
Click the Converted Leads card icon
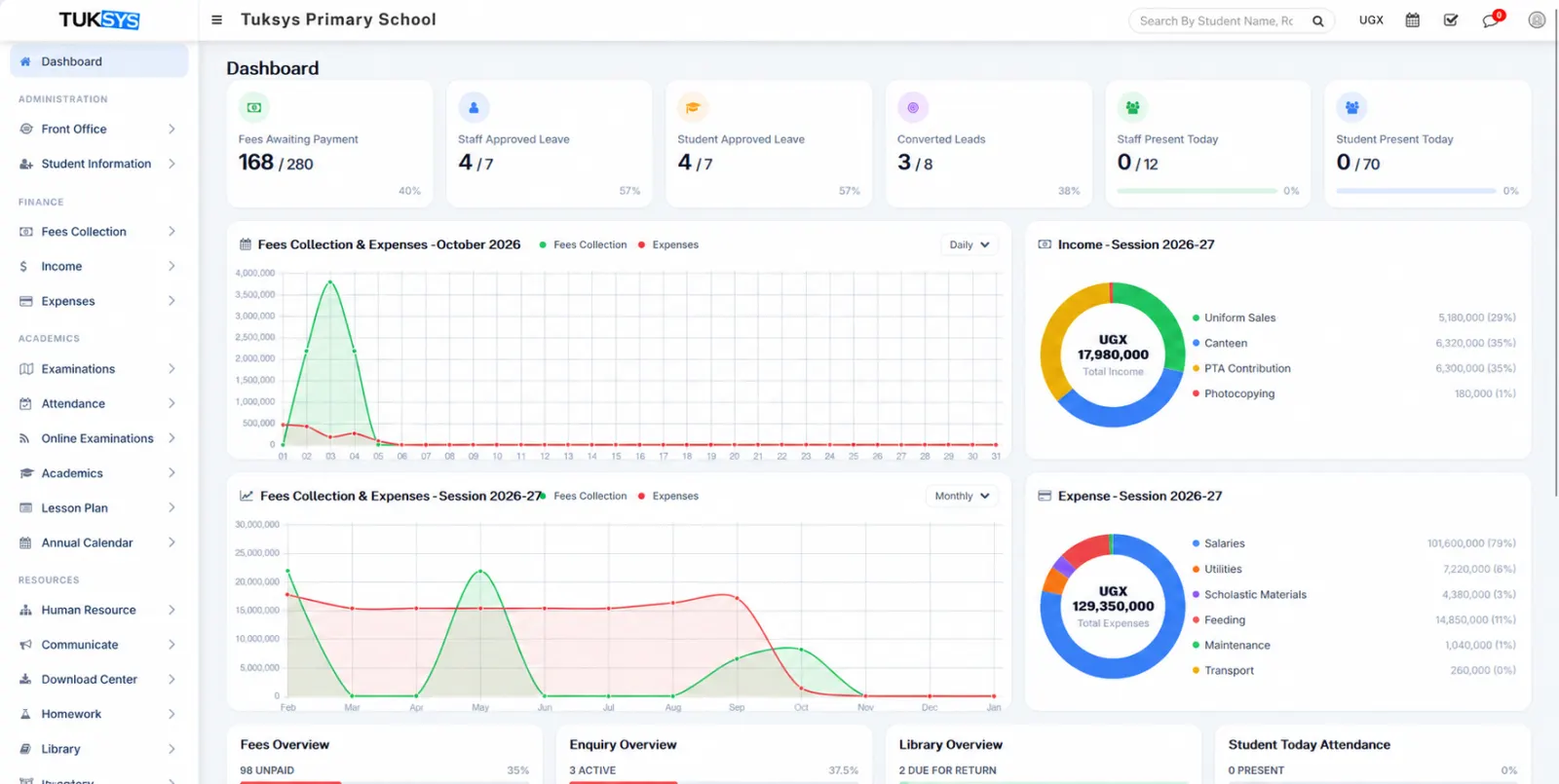point(913,107)
